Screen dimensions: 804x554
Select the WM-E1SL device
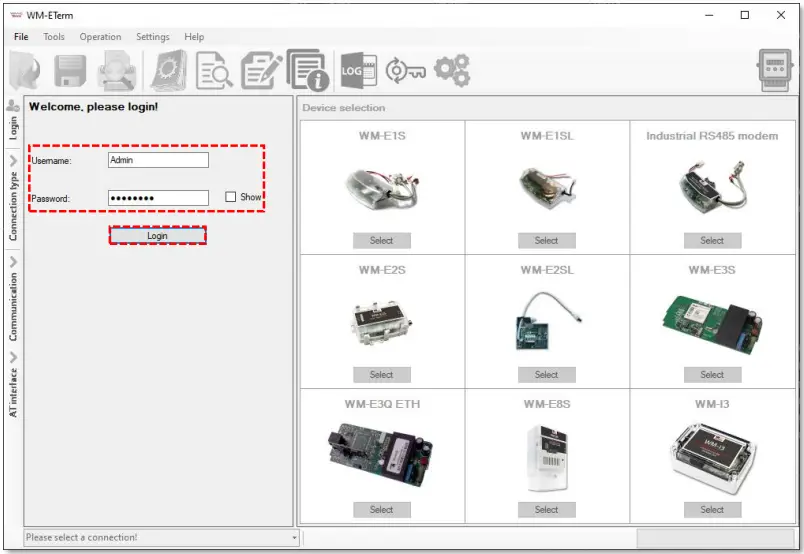pyautogui.click(x=547, y=241)
